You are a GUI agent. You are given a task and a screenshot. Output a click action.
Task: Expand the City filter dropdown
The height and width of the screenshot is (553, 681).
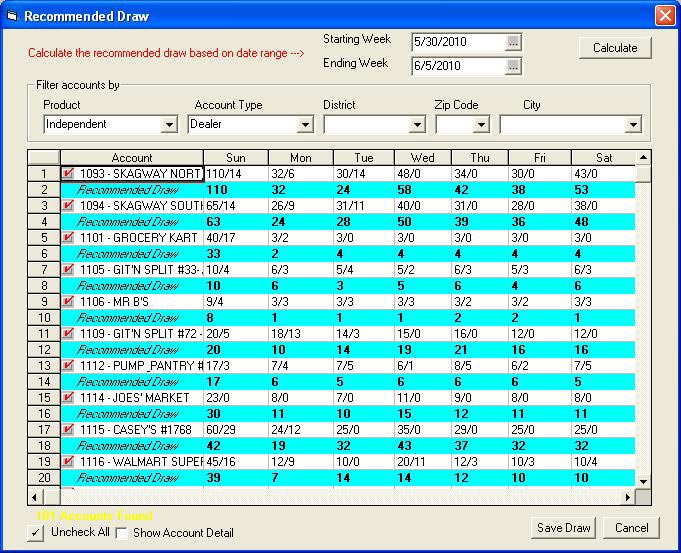click(x=632, y=125)
